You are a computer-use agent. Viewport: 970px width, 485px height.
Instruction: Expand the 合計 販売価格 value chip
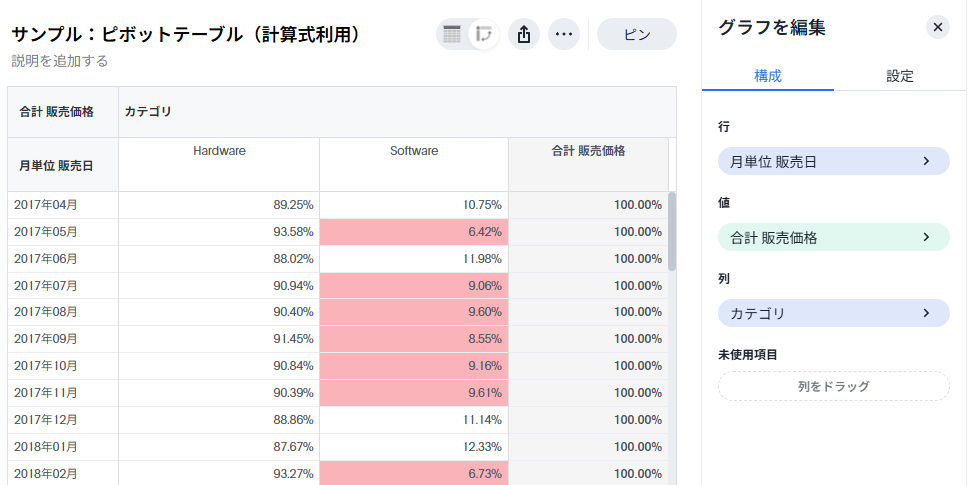point(834,237)
